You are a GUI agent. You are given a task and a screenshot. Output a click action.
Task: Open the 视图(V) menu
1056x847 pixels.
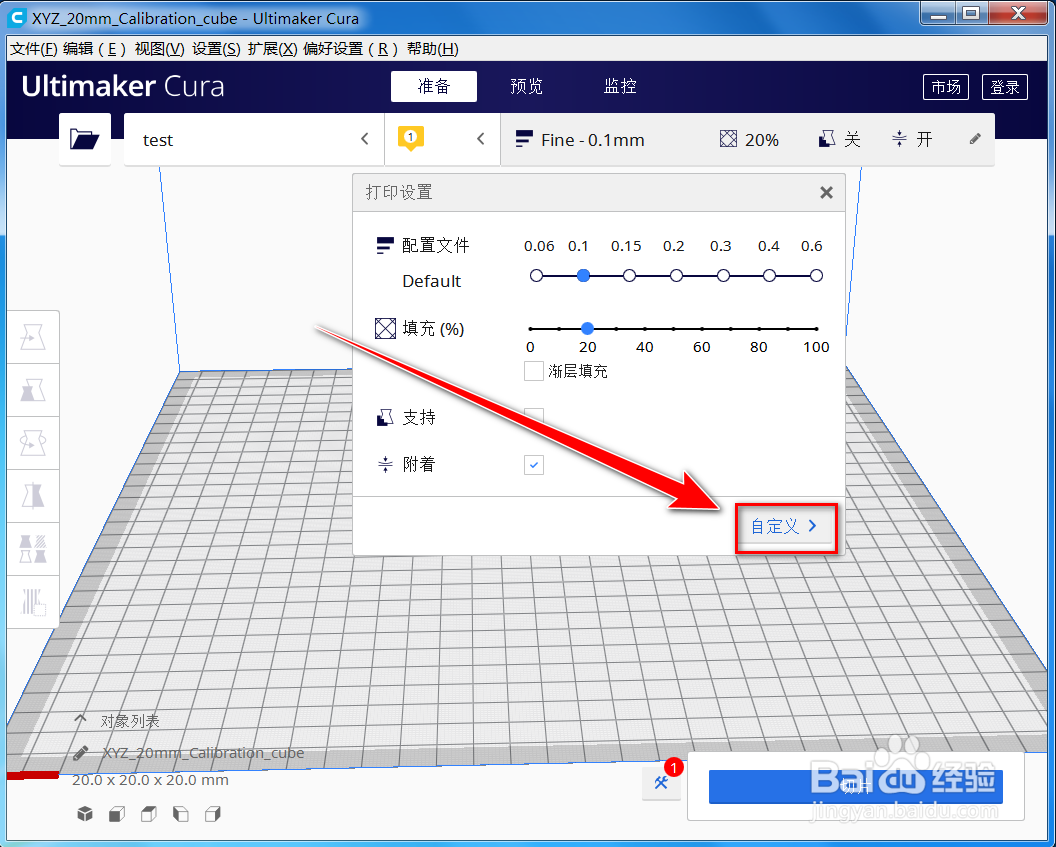point(159,48)
